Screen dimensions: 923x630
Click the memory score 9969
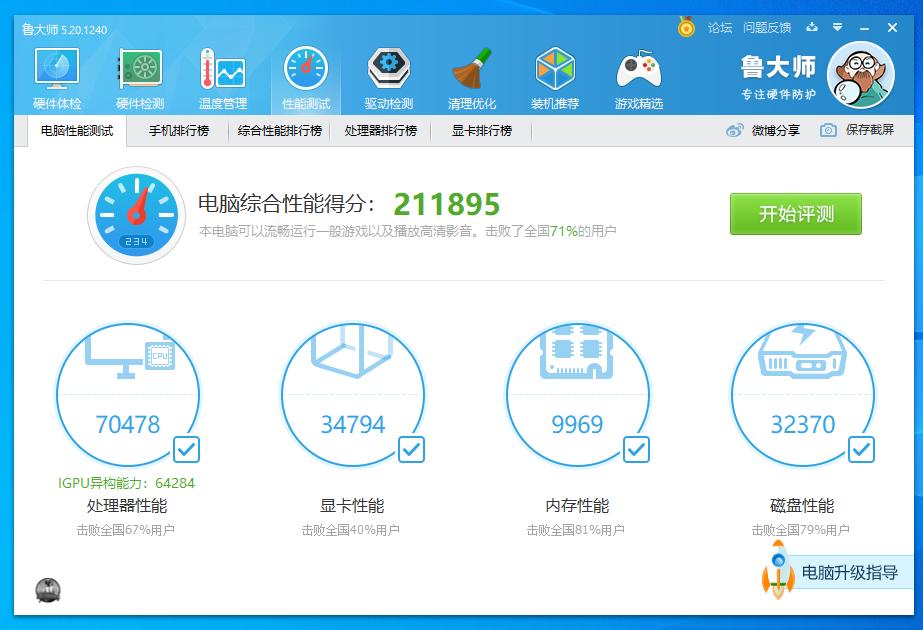tap(577, 425)
